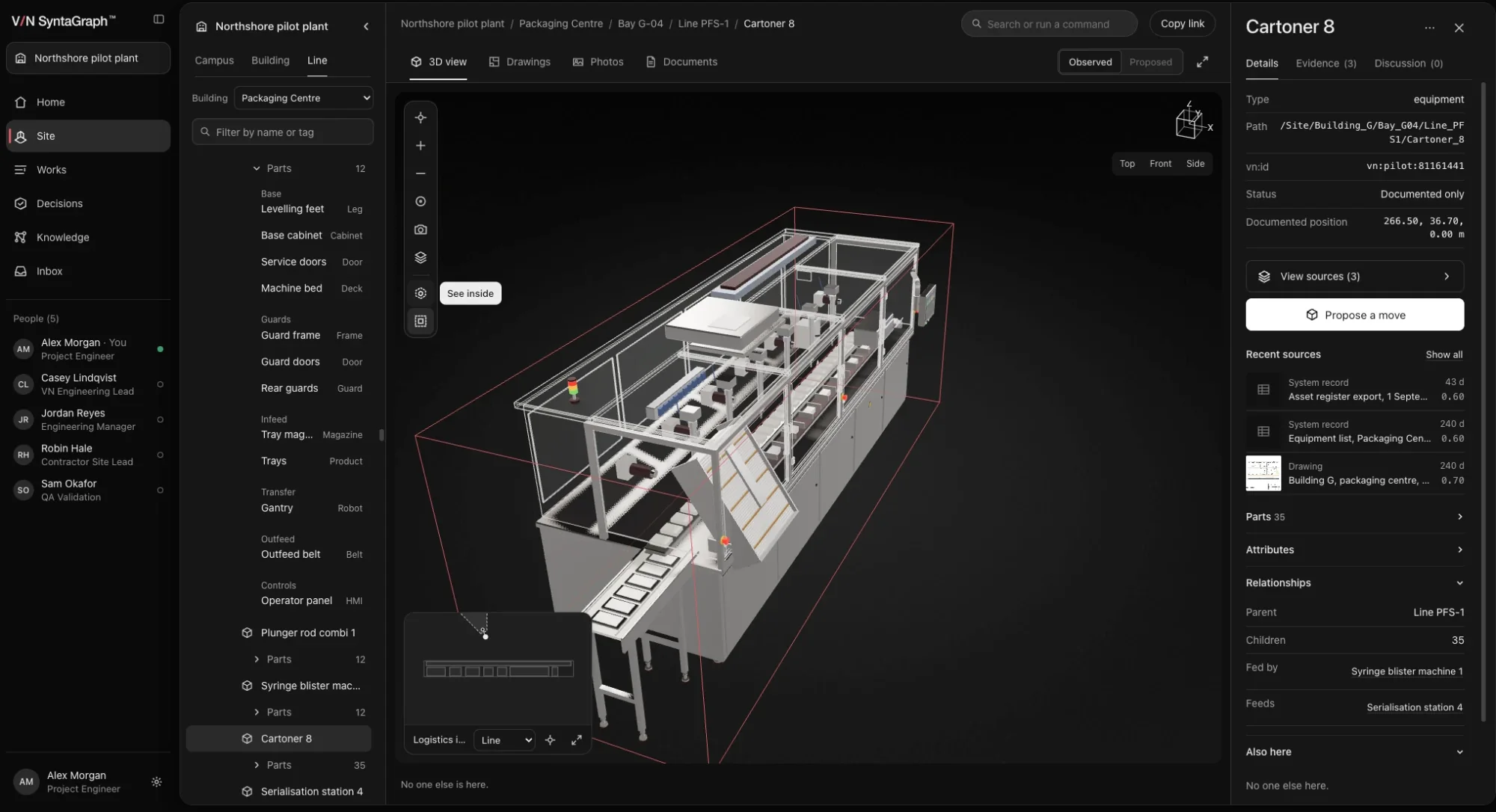The width and height of the screenshot is (1496, 812).
Task: Open the Building Packaging Centre dropdown
Action: pos(304,98)
